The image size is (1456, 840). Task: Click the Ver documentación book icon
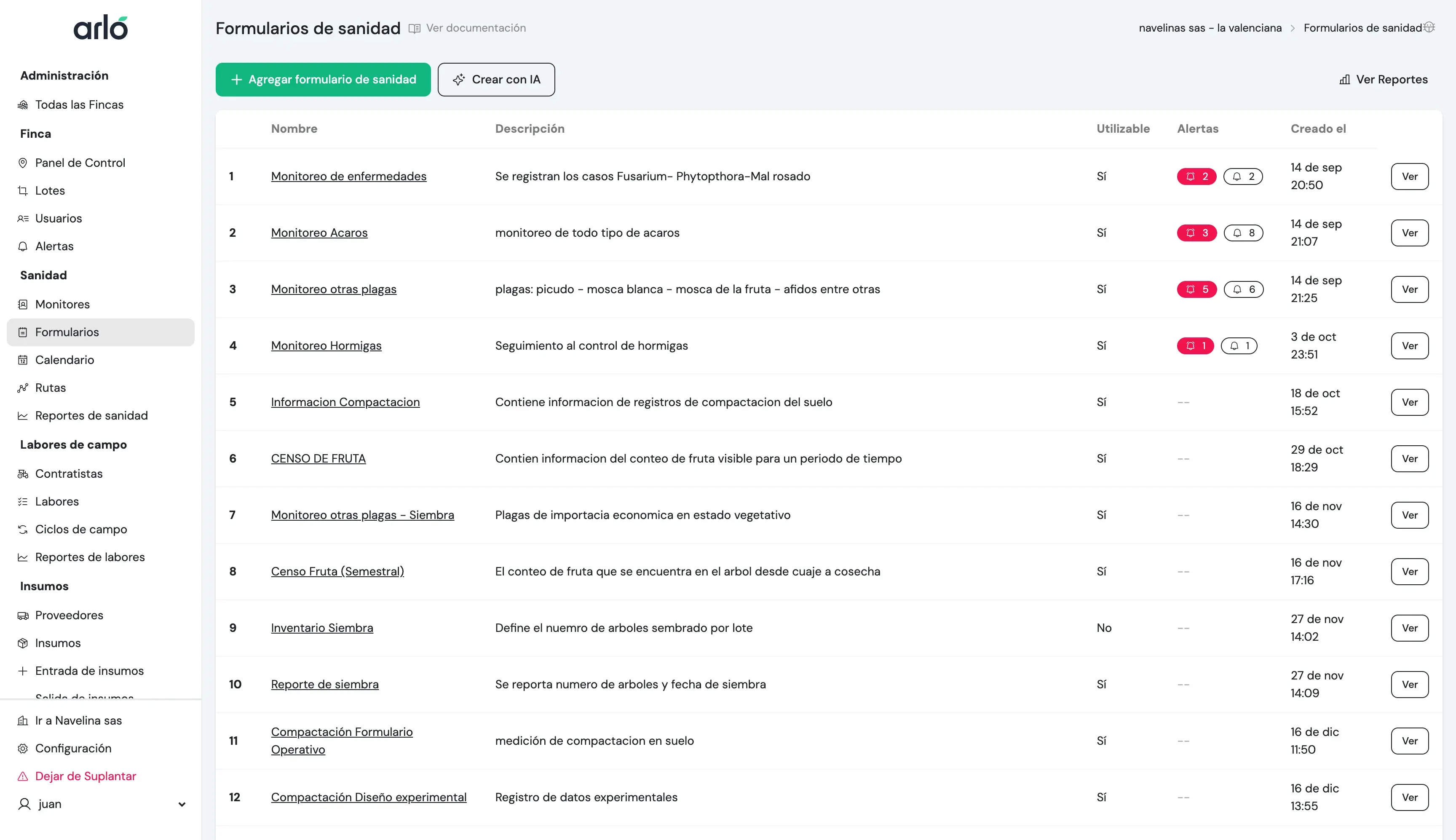pos(414,28)
